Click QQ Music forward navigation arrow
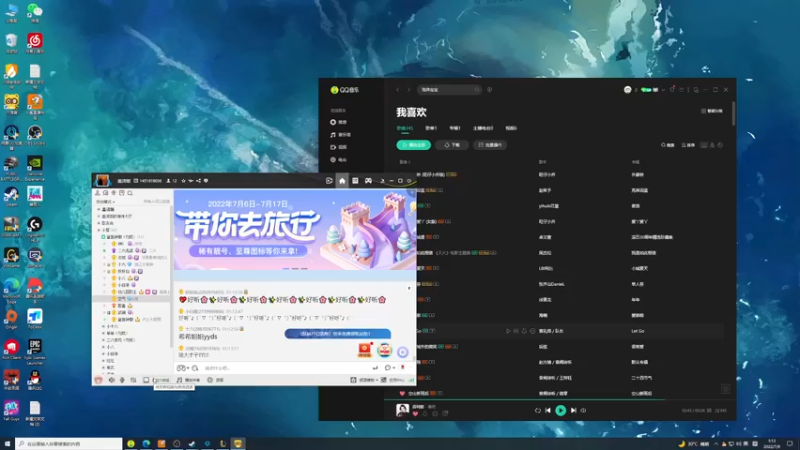Screen dimensions: 800x450 [409, 90]
